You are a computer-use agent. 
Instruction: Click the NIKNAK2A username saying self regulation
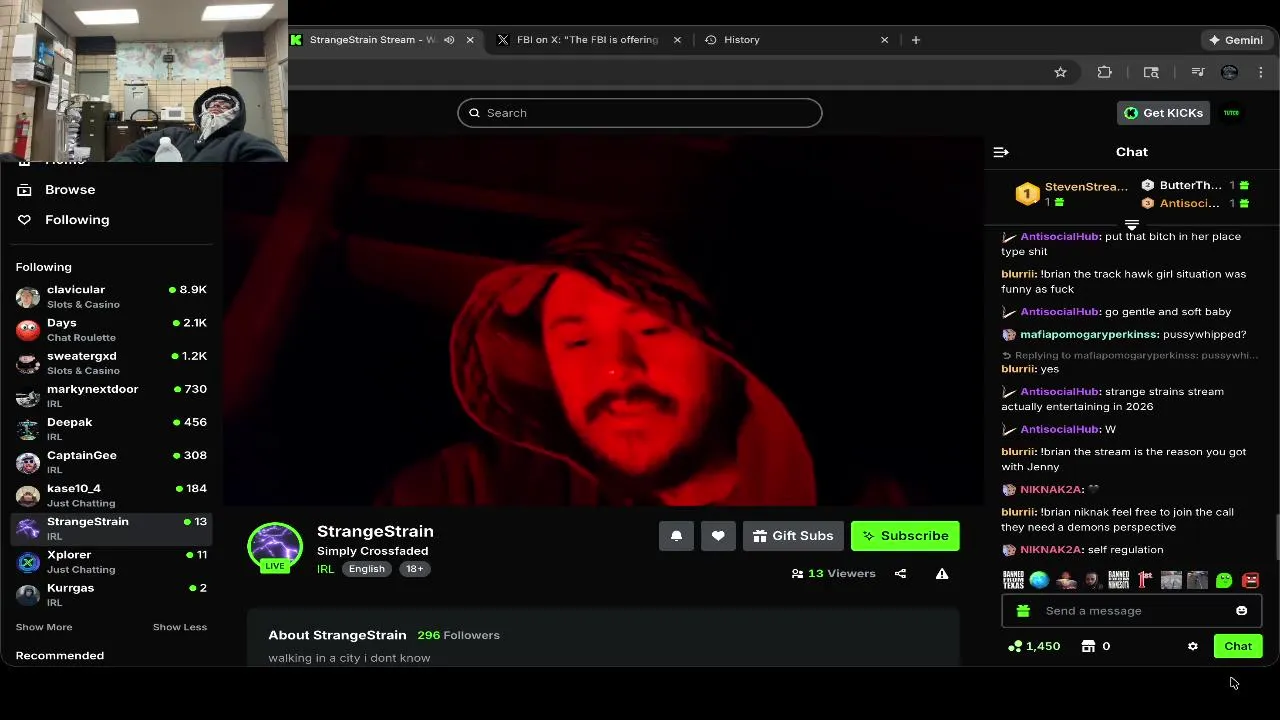1051,550
